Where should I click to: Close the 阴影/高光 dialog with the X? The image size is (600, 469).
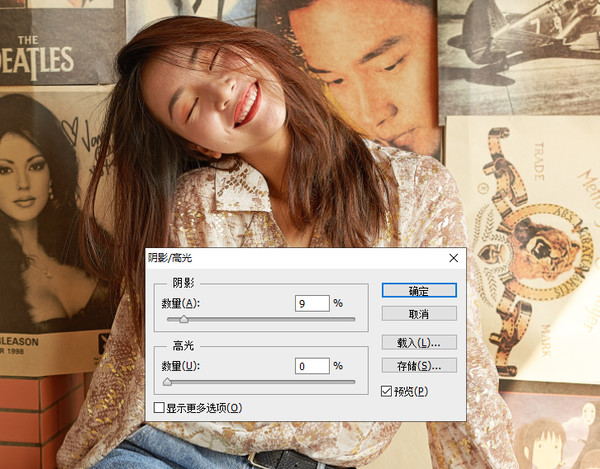(x=453, y=258)
